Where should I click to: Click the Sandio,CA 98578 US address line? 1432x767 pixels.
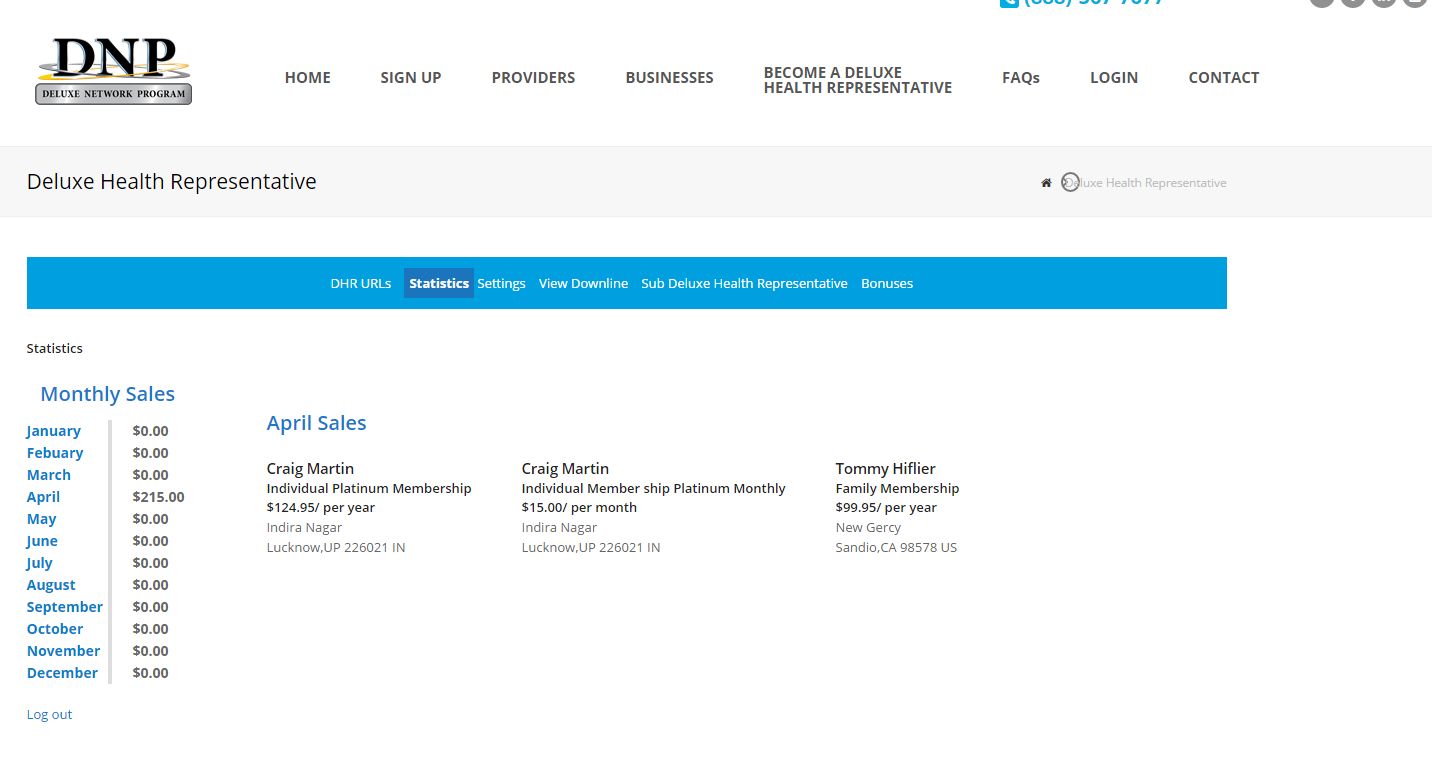pos(896,548)
